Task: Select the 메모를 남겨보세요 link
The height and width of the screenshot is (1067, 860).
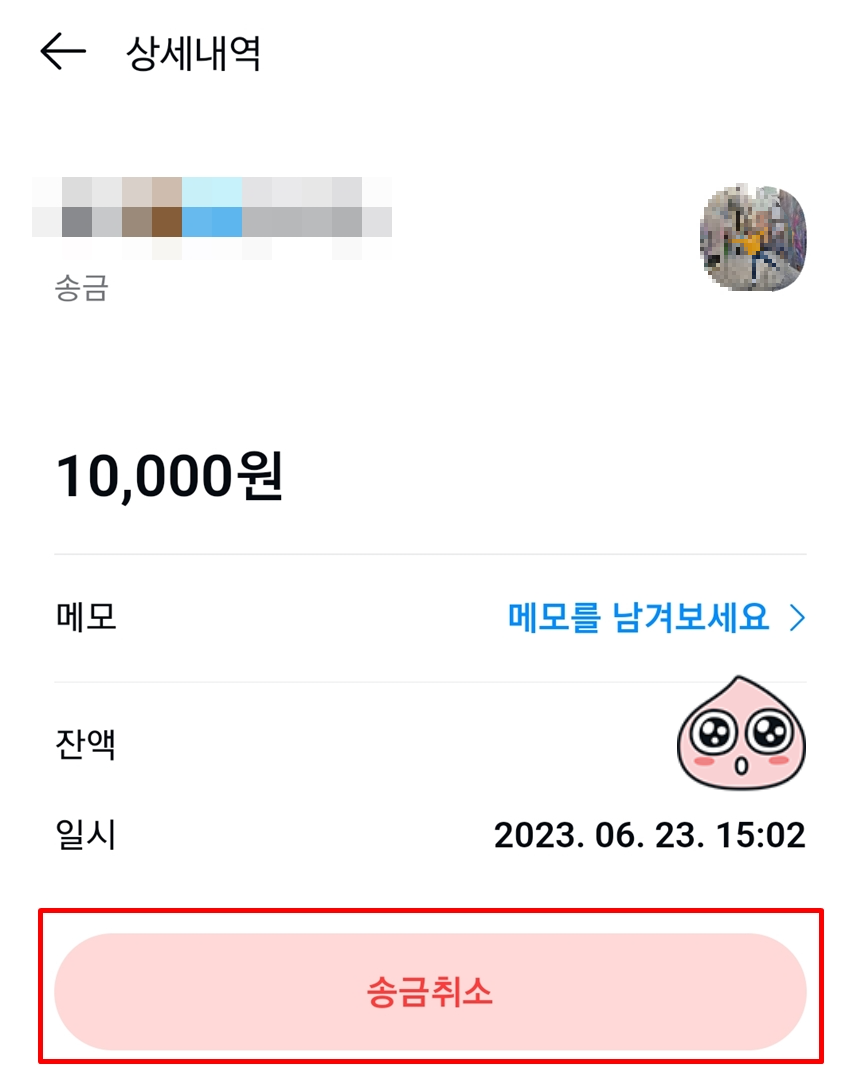Action: [x=638, y=617]
